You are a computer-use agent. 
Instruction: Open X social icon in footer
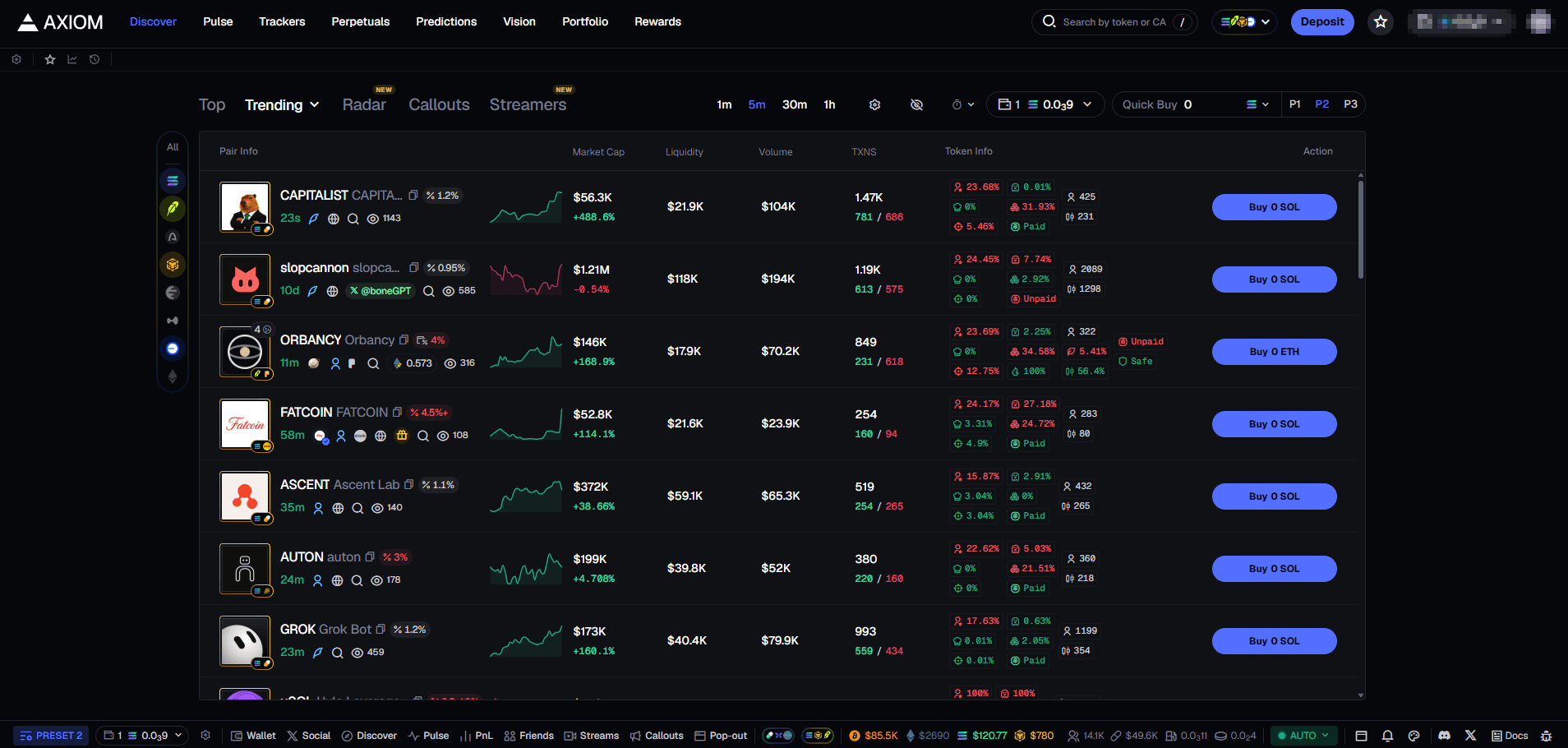click(x=1470, y=736)
